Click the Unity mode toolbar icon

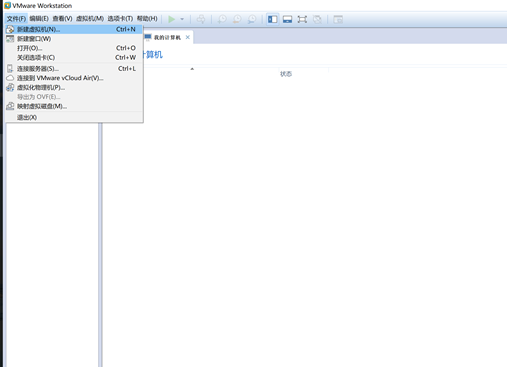(317, 19)
